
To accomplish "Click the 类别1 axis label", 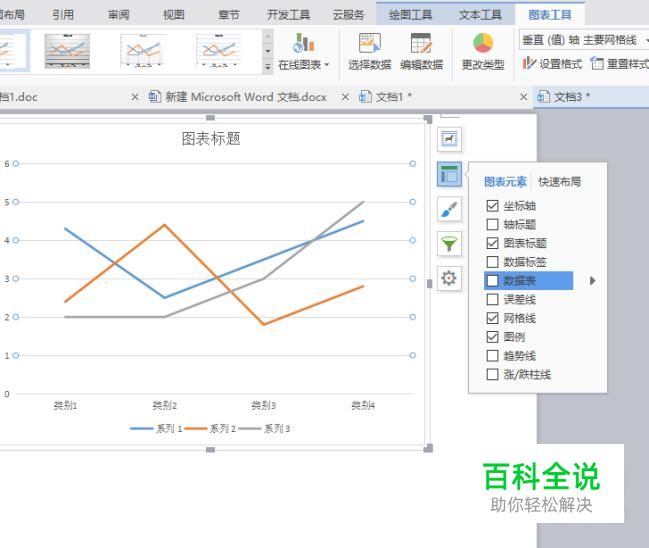I will (65, 405).
